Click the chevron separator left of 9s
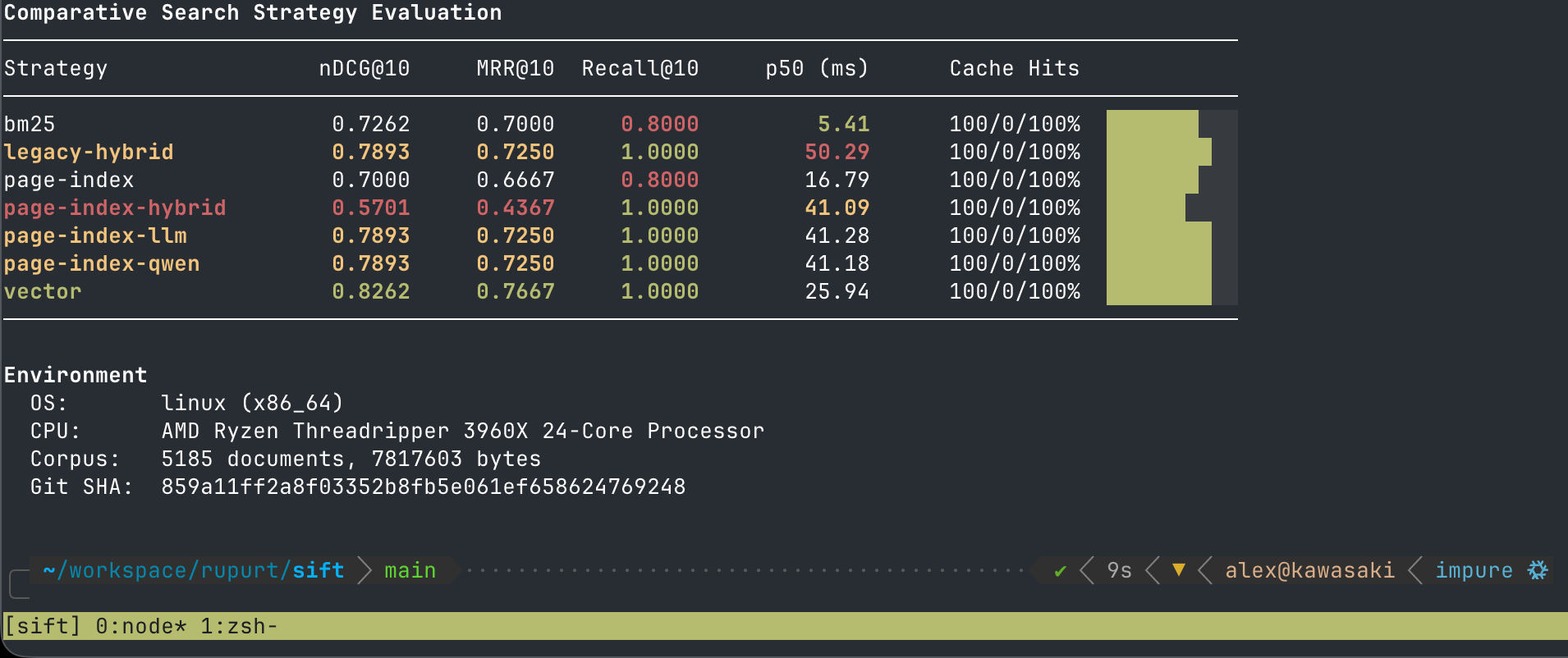 pos(1087,570)
